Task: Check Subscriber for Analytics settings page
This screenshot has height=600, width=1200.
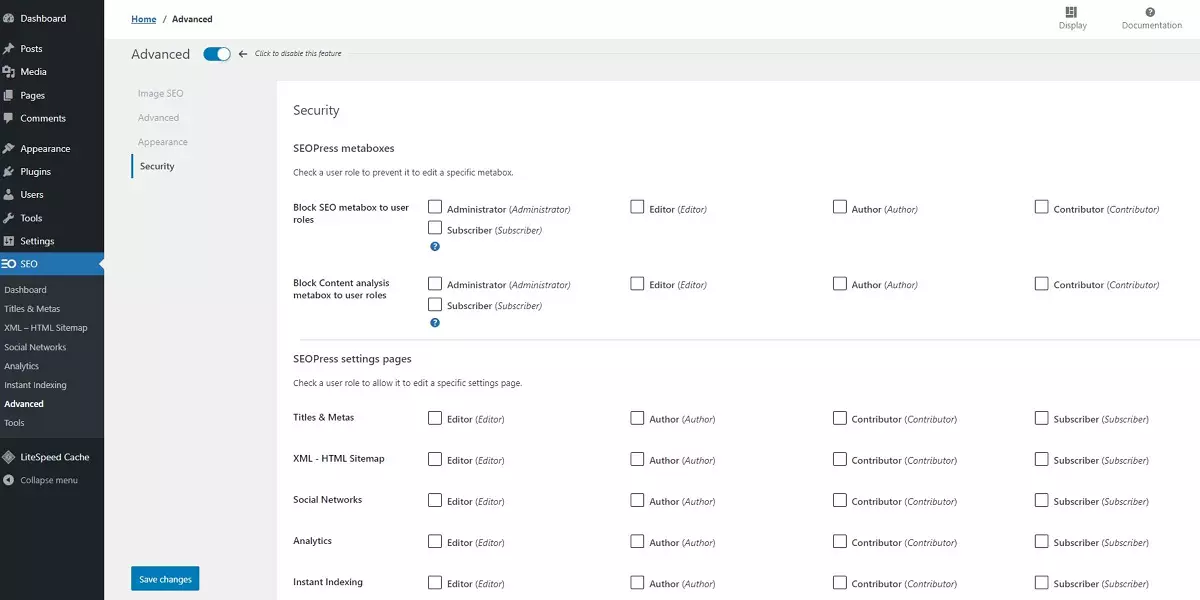Action: [x=1041, y=541]
